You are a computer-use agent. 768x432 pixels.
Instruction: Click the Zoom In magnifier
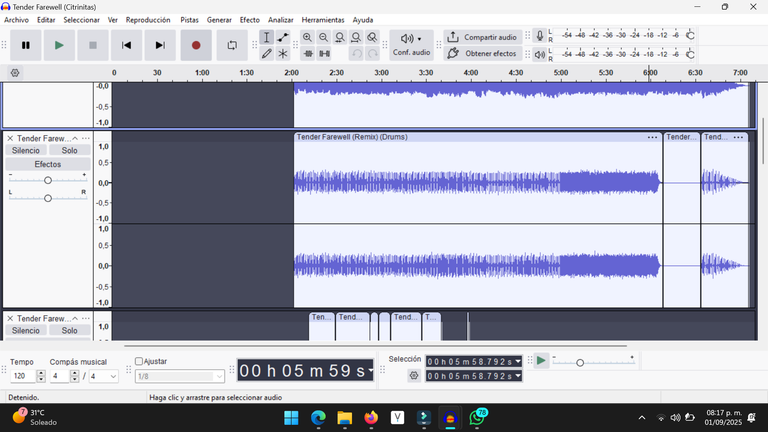[x=307, y=37]
